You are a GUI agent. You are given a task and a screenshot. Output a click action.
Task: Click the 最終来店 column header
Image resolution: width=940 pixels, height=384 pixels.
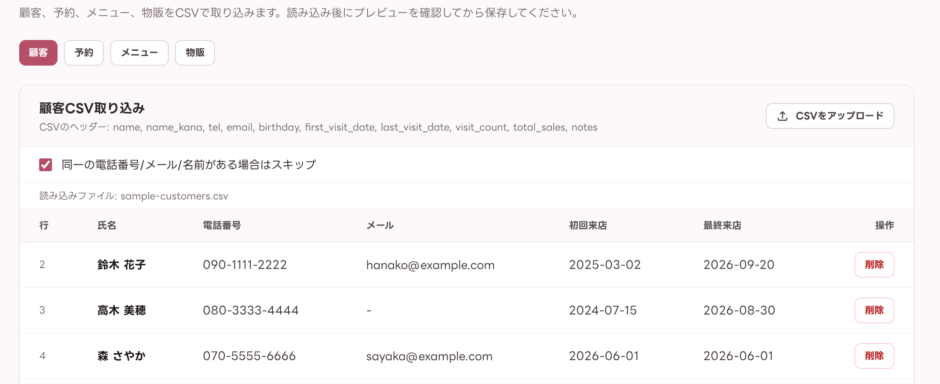click(x=722, y=226)
